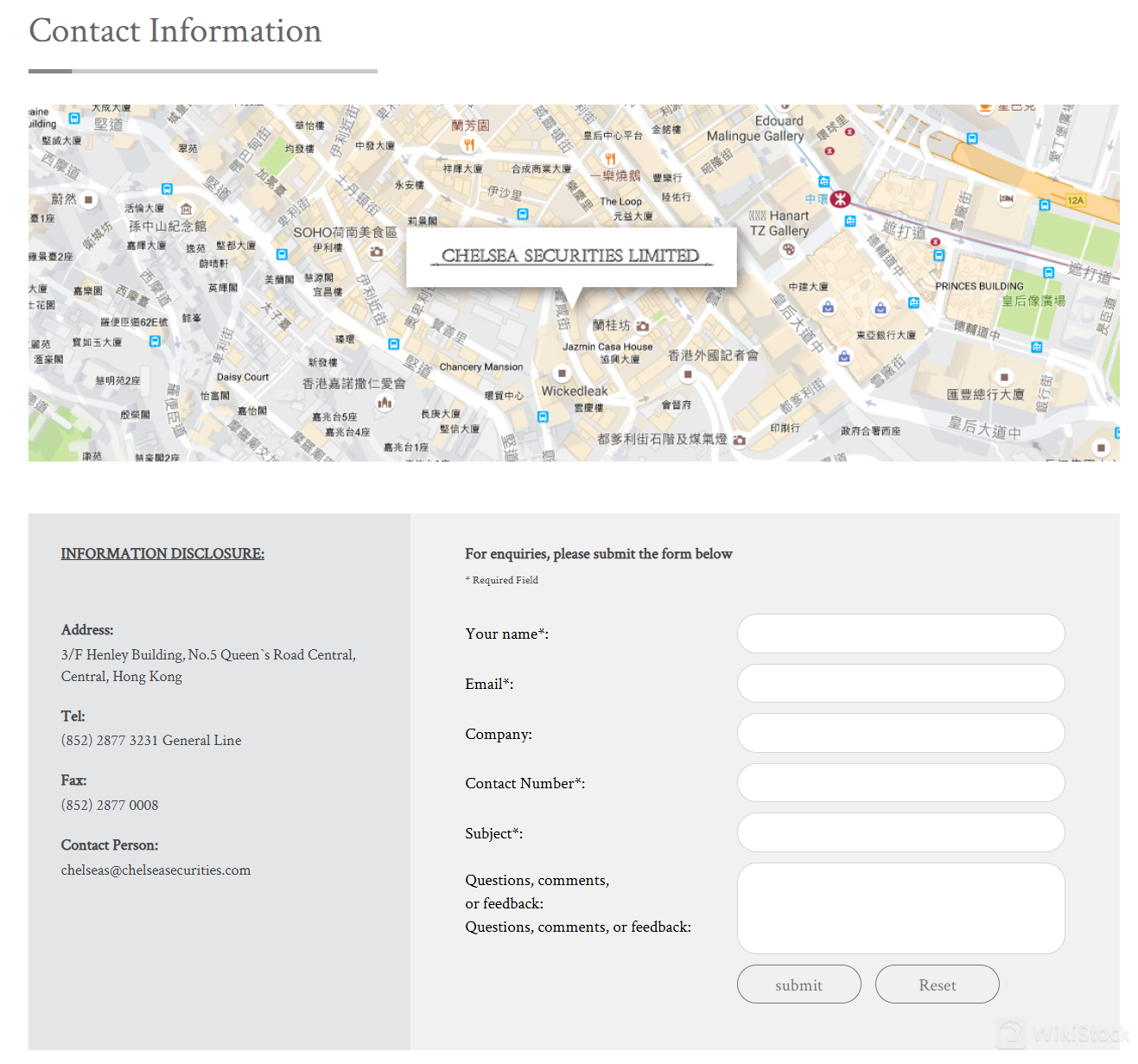
Task: Click the '(852) 2877 3231 General Line' text
Action: pyautogui.click(x=151, y=741)
